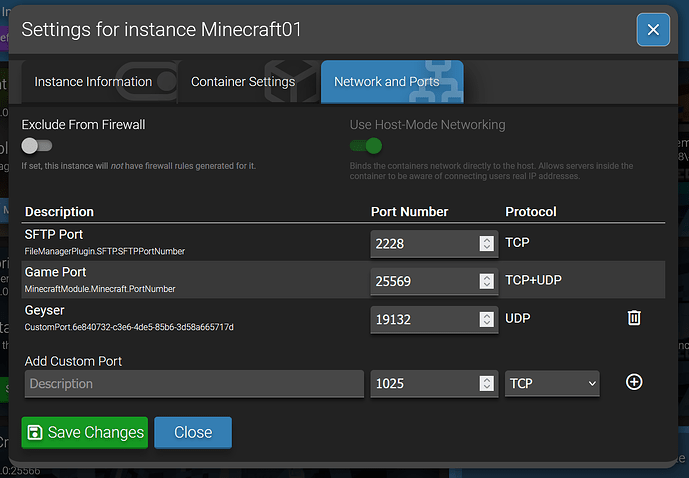Viewport: 689px width, 478px height.
Task: Adjust Game Port stepper arrows
Action: point(486,281)
